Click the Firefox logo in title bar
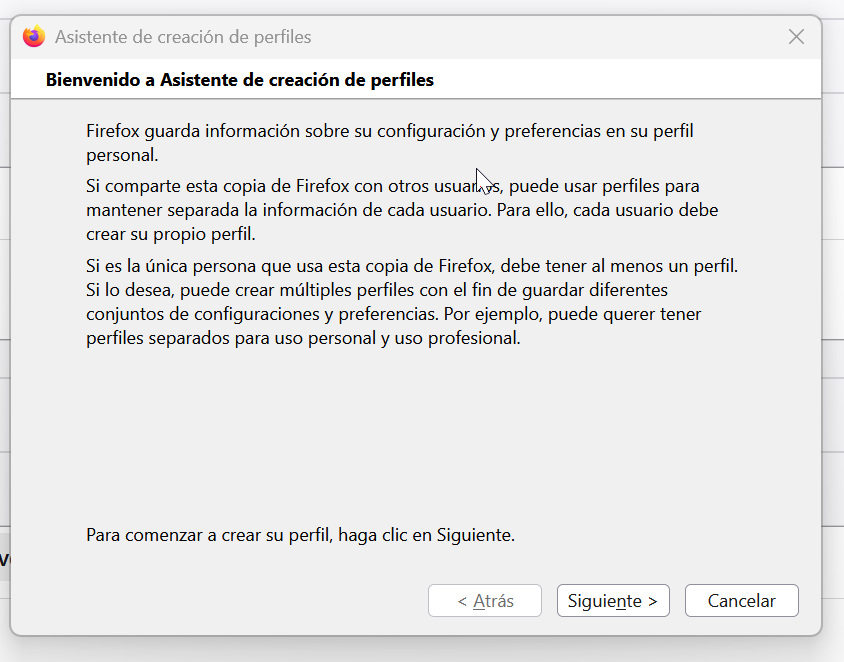Screen dimensions: 844x662 34,37
